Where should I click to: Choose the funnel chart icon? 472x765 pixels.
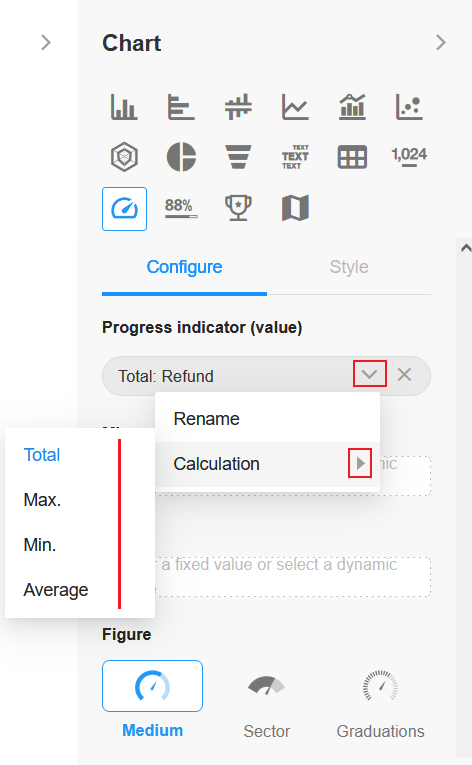(x=238, y=157)
